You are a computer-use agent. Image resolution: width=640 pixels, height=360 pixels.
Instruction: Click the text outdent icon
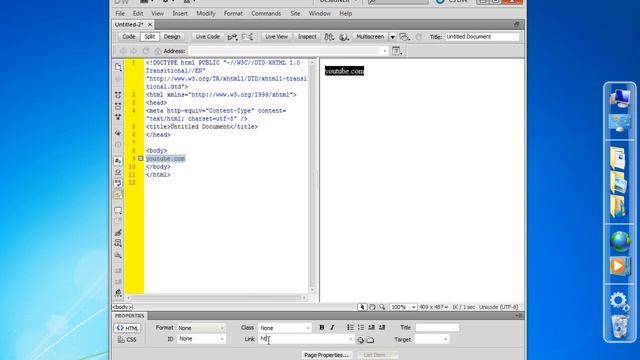[x=371, y=327]
